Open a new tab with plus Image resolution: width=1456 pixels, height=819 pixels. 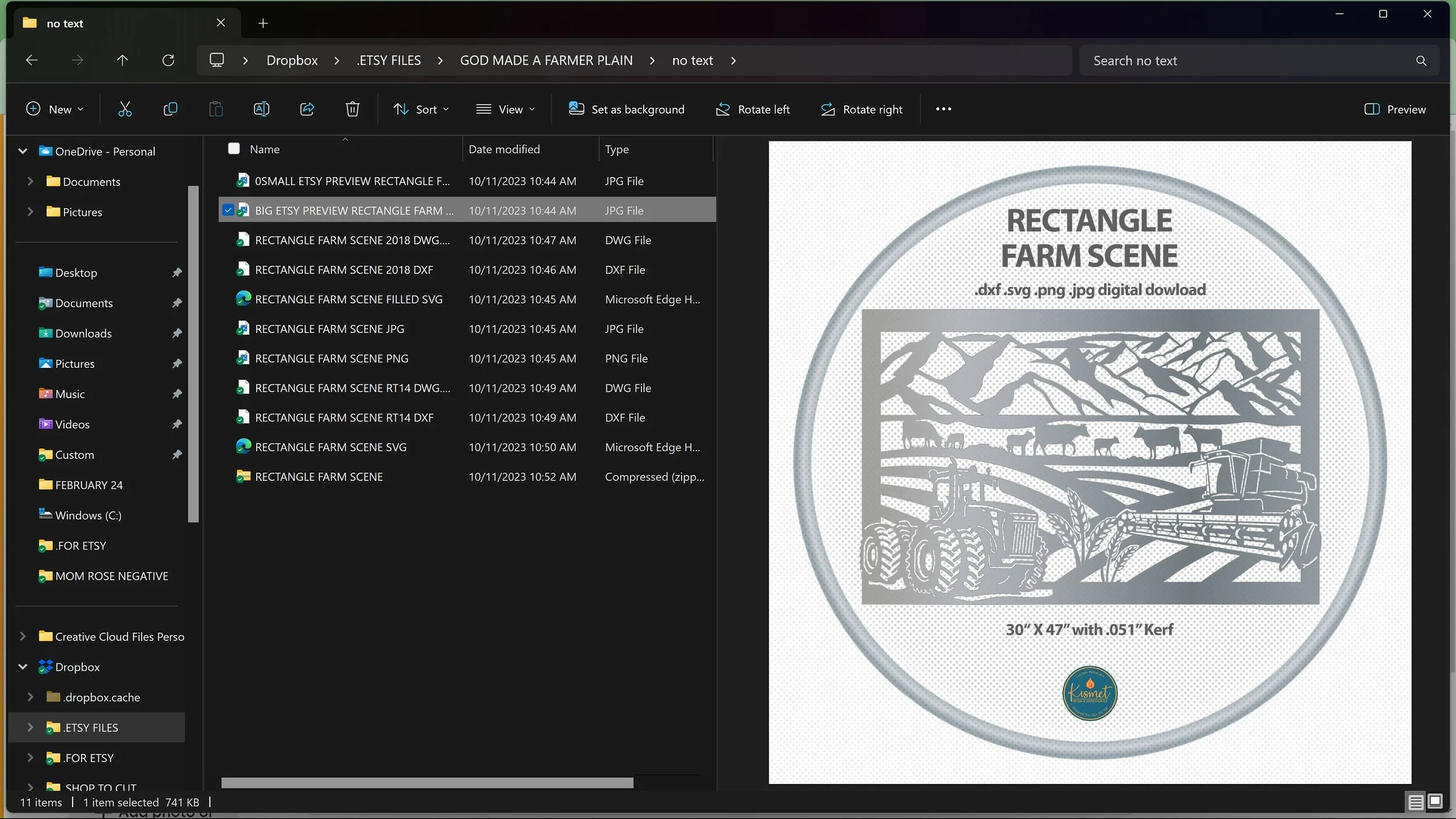[263, 23]
